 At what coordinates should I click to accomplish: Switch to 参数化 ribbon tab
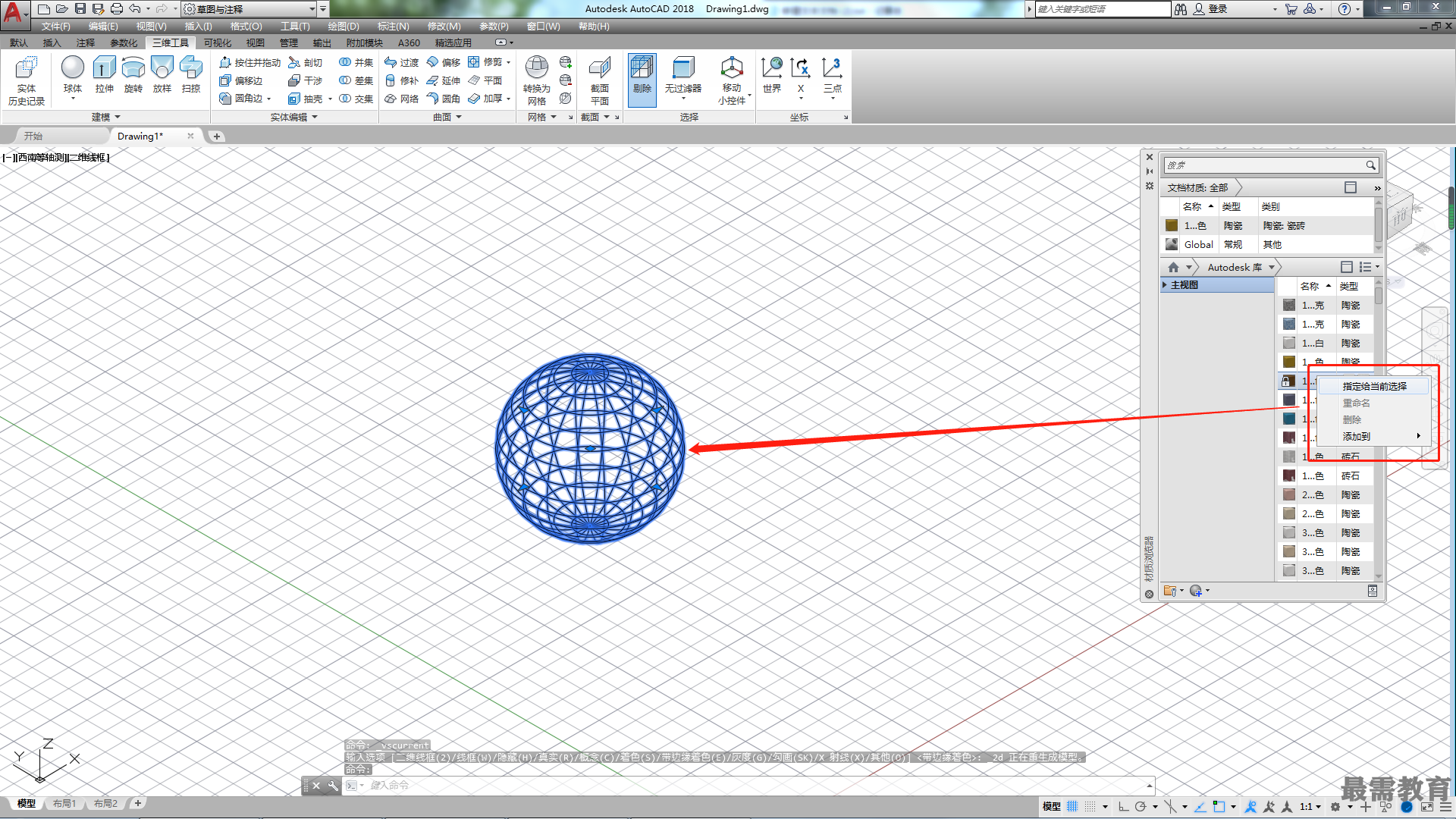pyautogui.click(x=124, y=43)
